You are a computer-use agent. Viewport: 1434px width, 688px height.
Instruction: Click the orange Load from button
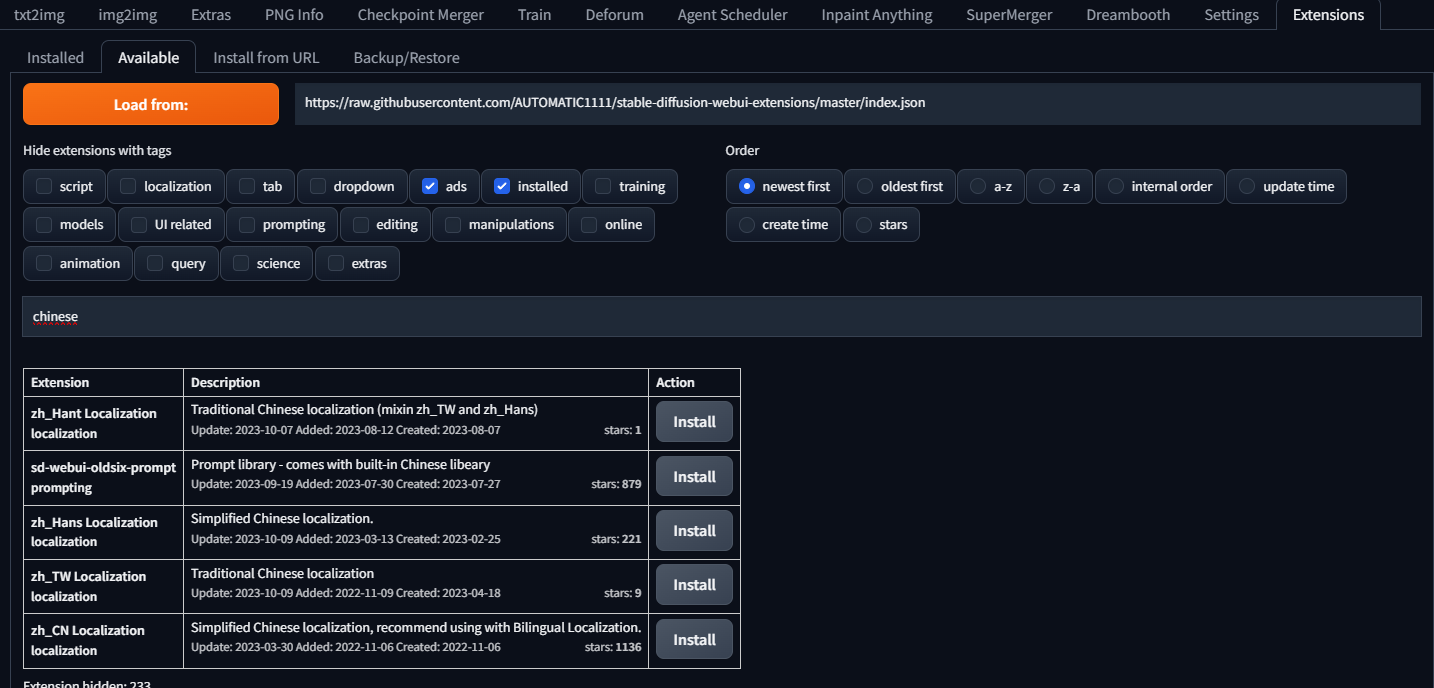151,104
